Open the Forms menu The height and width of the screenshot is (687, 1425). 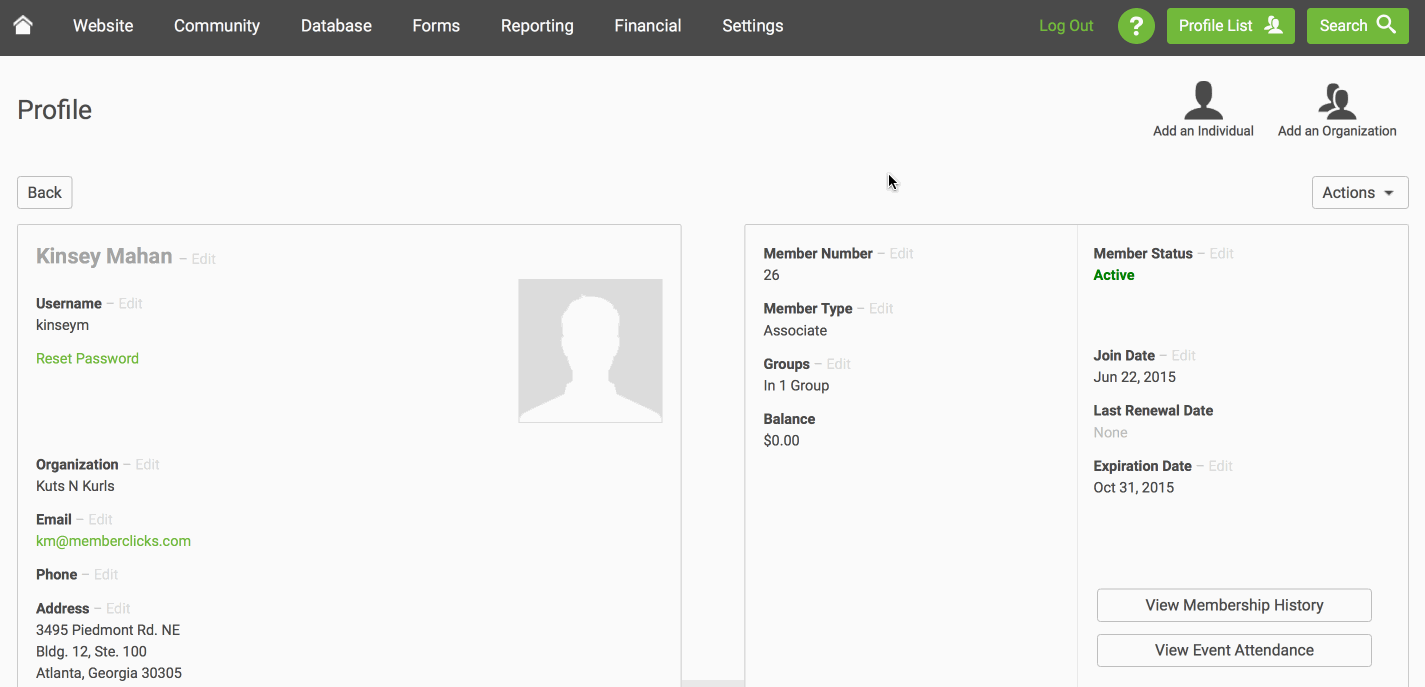click(x=436, y=26)
